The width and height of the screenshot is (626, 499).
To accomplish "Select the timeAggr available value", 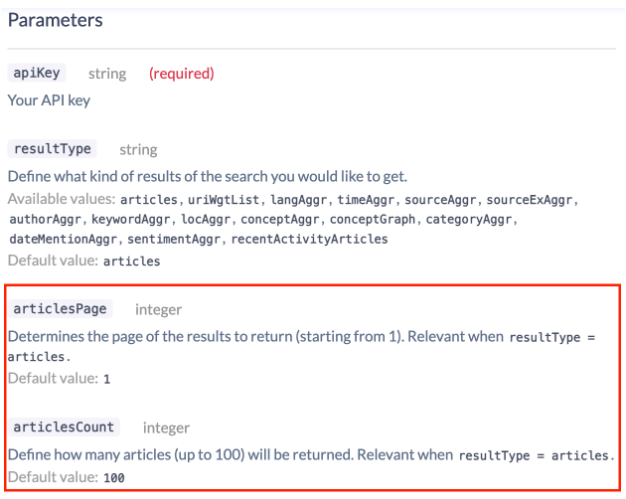I will (367, 198).
